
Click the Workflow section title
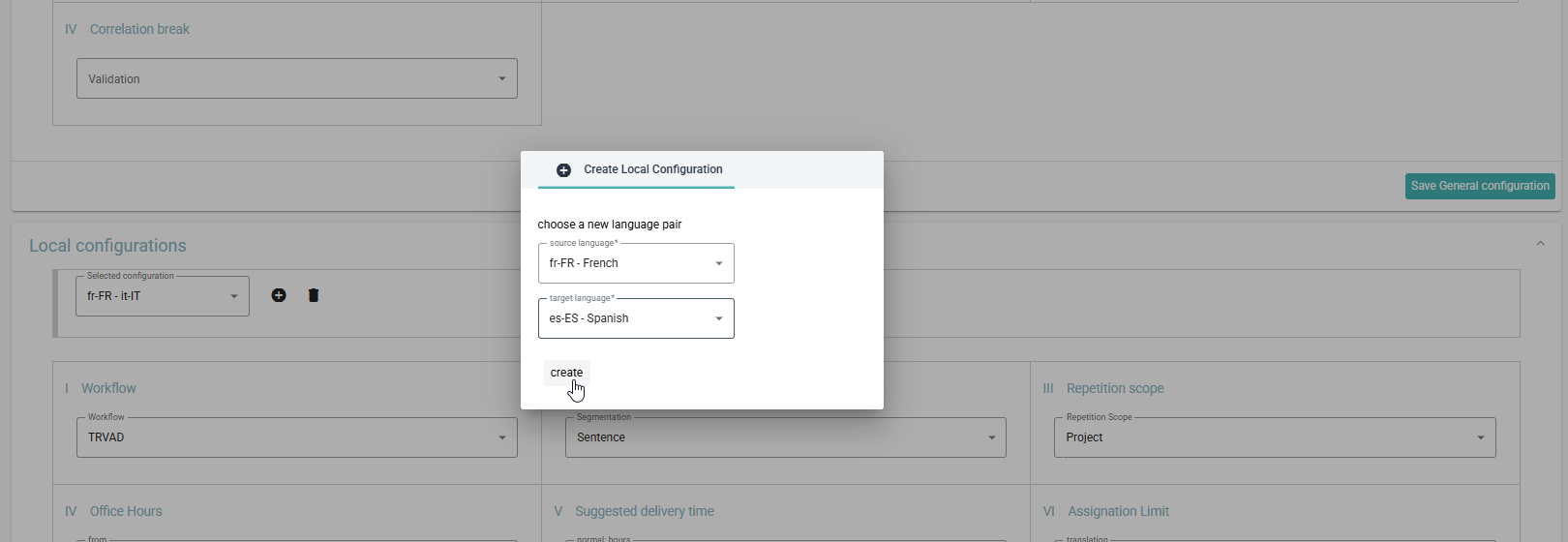(108, 388)
